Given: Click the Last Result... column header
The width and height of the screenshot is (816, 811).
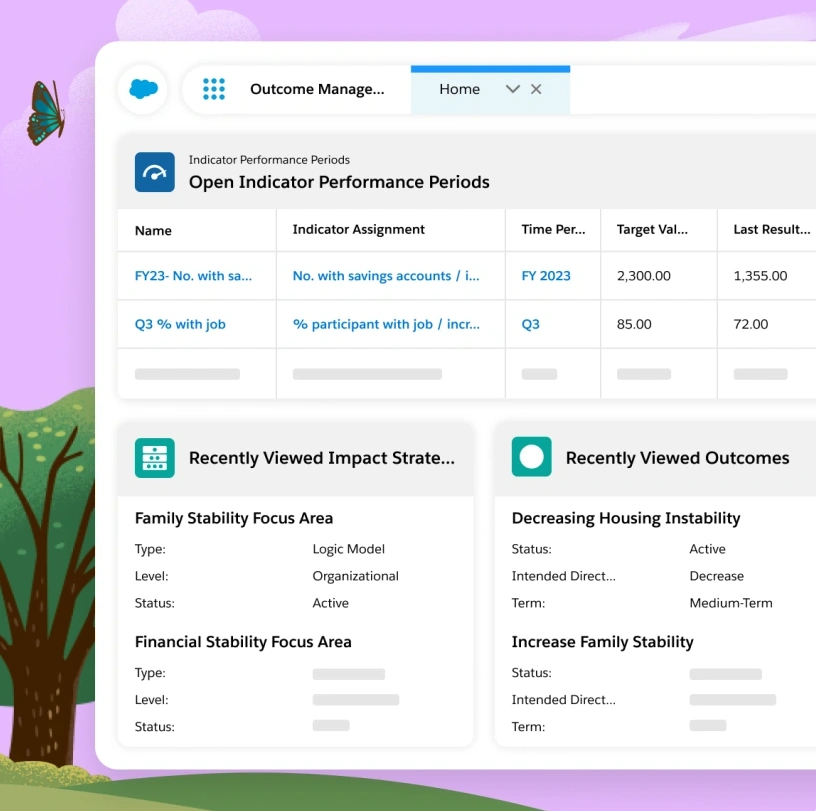Looking at the screenshot, I should 772,229.
